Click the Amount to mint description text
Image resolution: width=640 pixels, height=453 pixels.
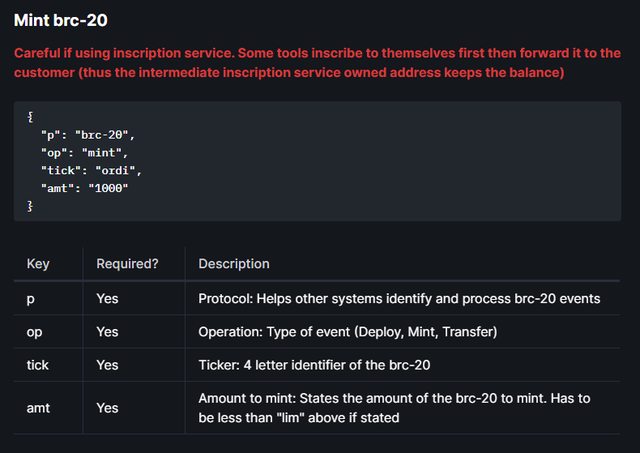click(x=394, y=408)
